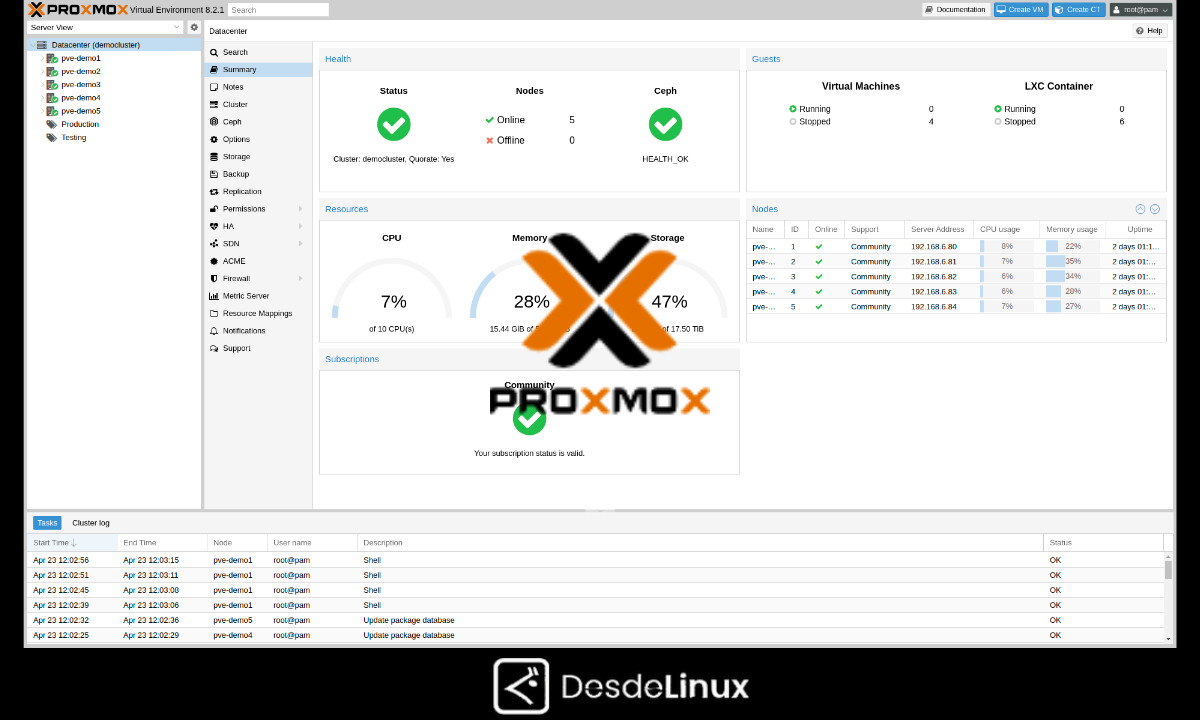
Task: Open the Metric Server section
Action: [257, 296]
